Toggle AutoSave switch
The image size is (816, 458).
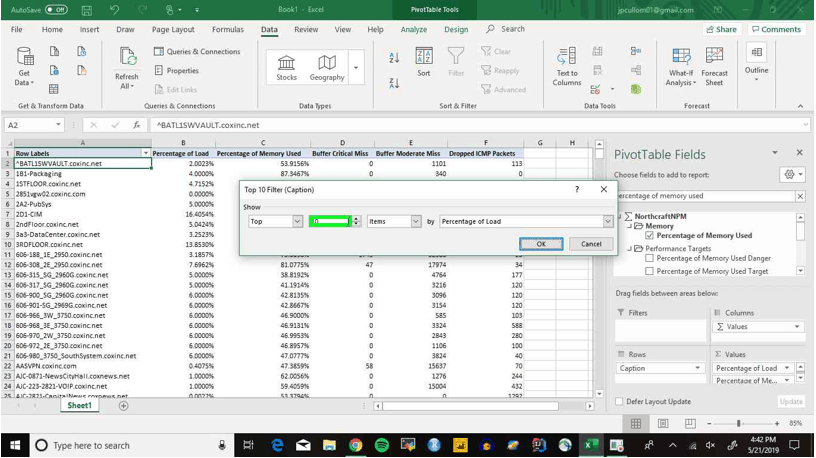click(56, 10)
